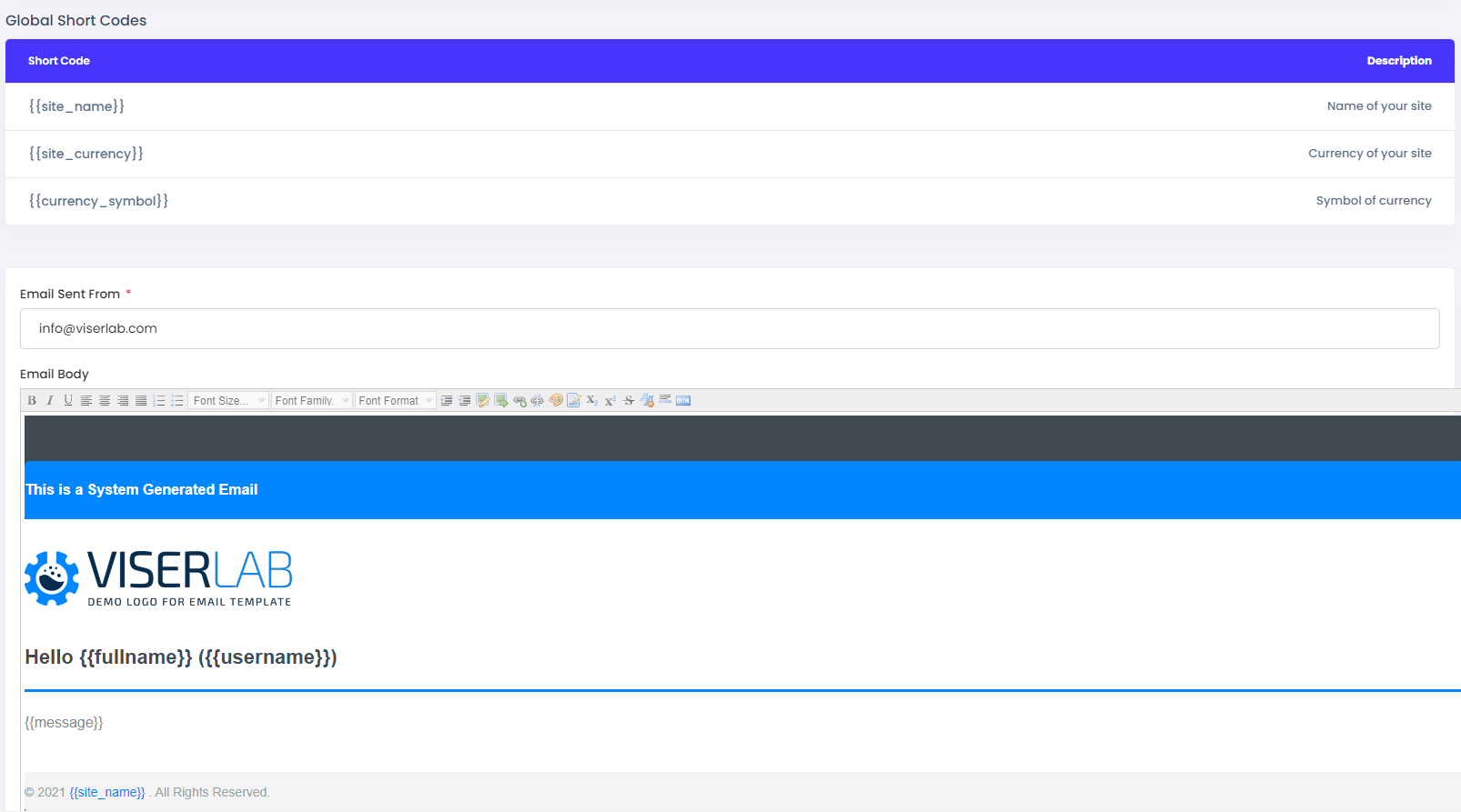Apply strikethrough formatting
1461x812 pixels.
[x=629, y=400]
